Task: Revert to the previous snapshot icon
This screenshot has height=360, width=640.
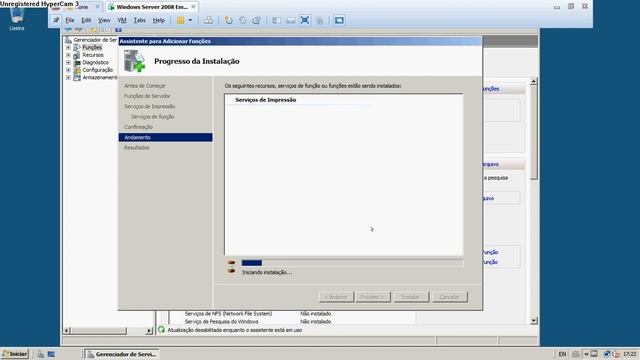Action: 242,20
